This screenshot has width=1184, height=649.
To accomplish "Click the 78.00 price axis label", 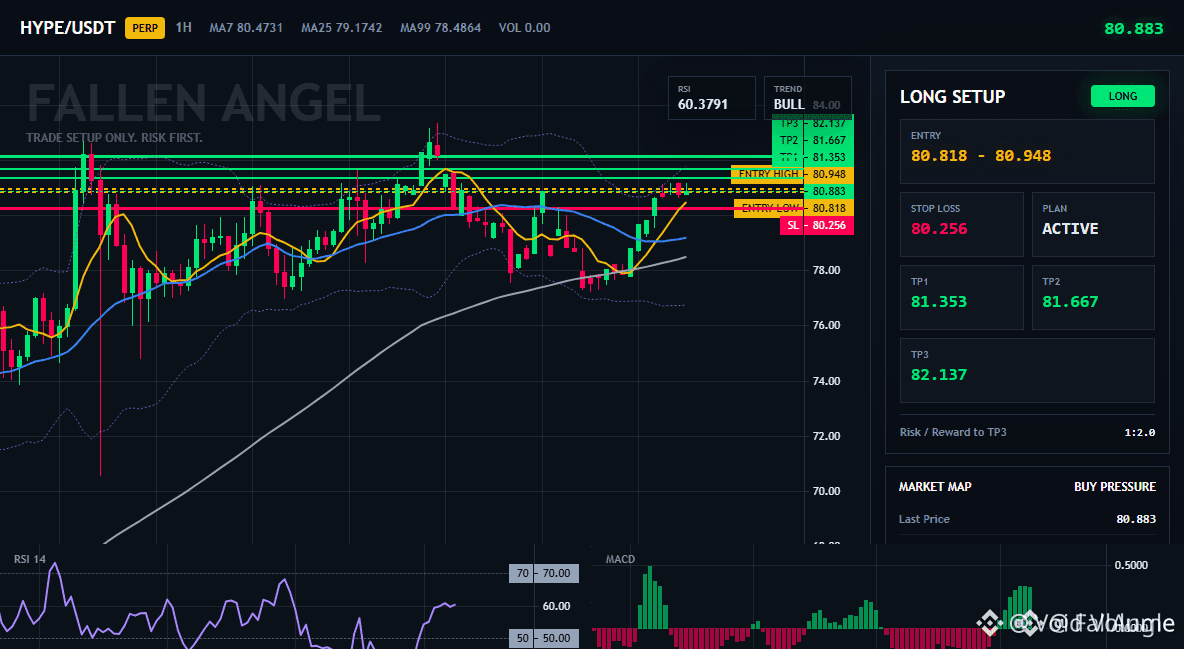I will (x=826, y=270).
